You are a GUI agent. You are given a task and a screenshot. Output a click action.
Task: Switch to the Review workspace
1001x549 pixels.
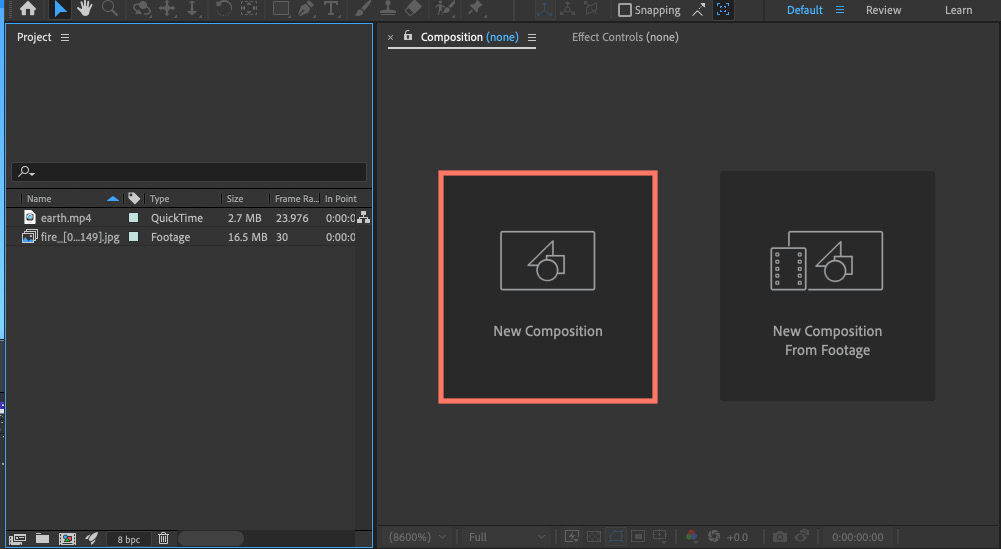884,10
